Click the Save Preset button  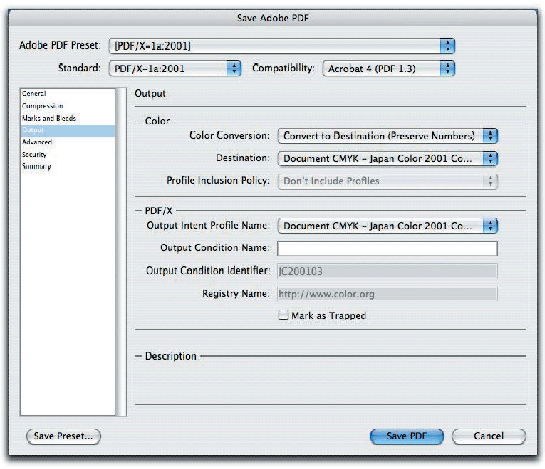(x=63, y=436)
